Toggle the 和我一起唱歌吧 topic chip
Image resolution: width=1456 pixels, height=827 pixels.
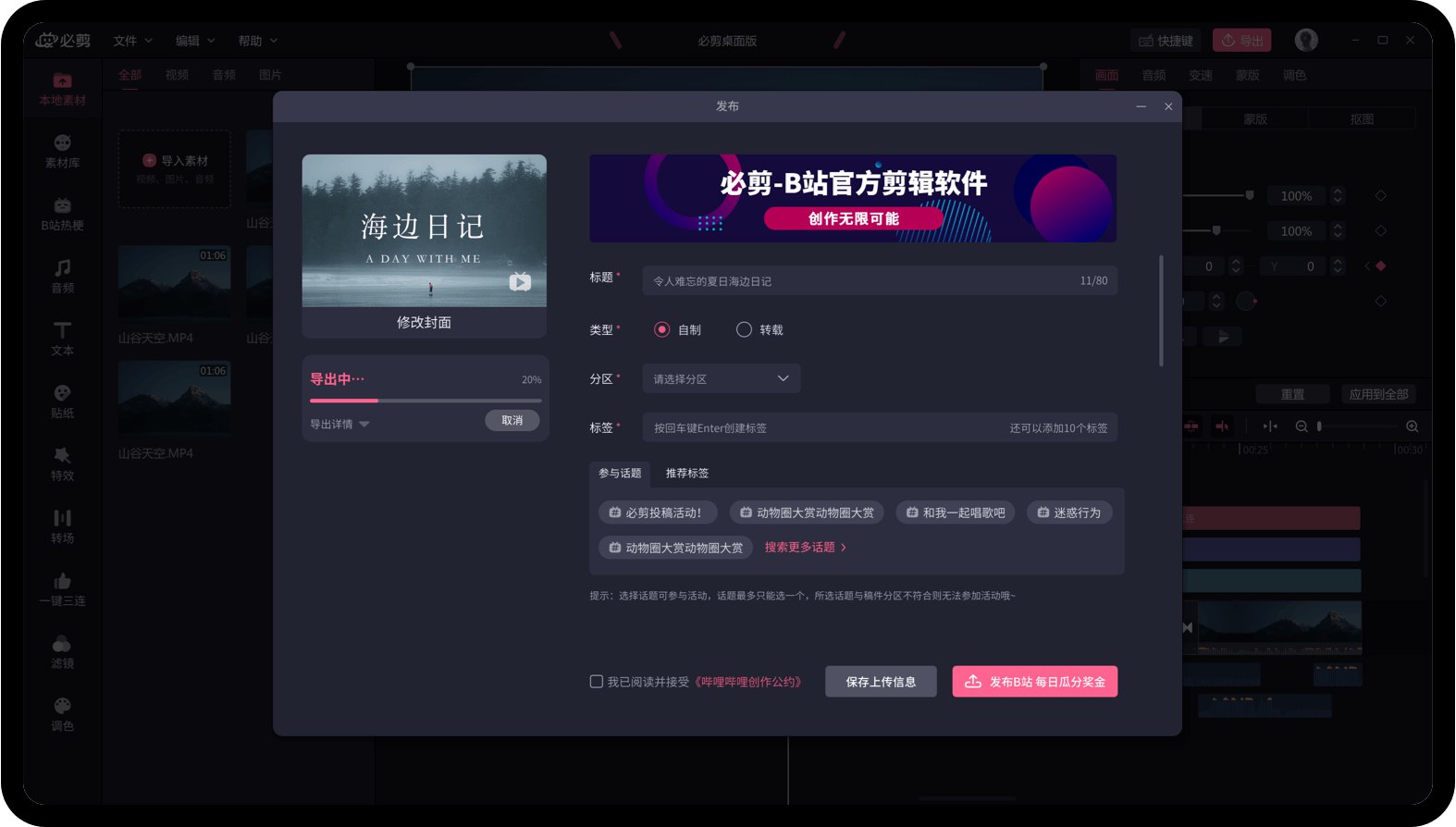[956, 512]
